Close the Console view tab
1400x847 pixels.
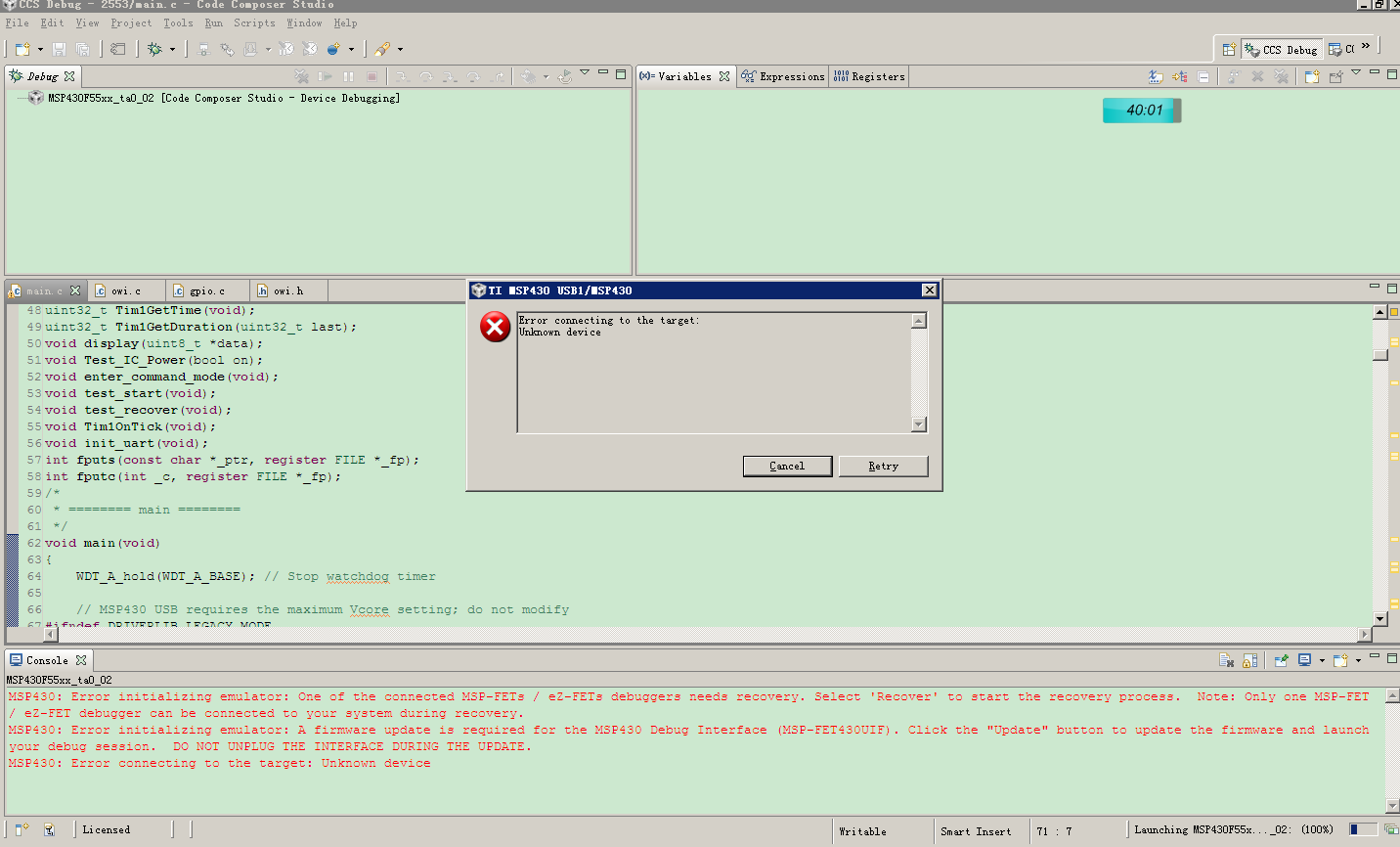pos(81,660)
